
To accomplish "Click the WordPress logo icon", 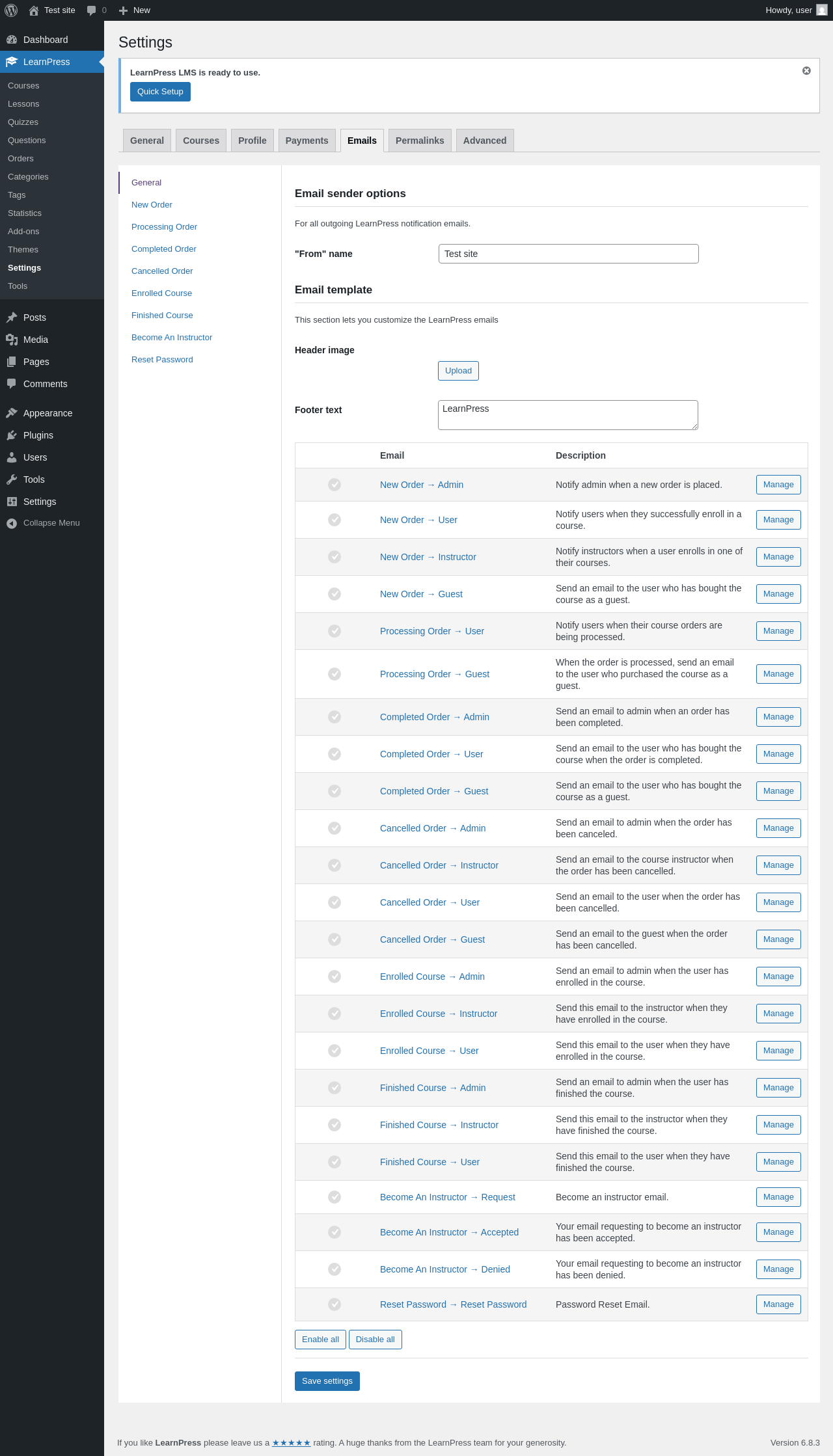I will (x=11, y=10).
